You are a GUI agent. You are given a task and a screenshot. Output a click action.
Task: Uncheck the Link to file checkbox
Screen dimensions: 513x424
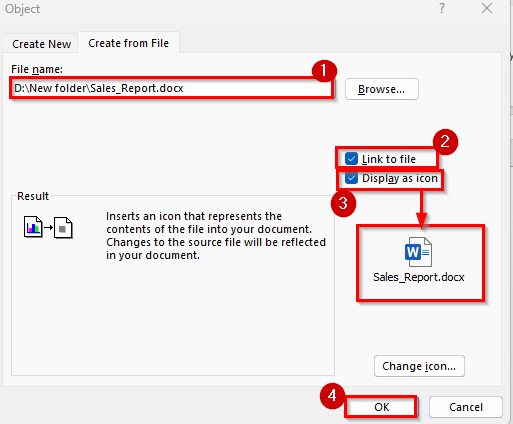coord(351,159)
